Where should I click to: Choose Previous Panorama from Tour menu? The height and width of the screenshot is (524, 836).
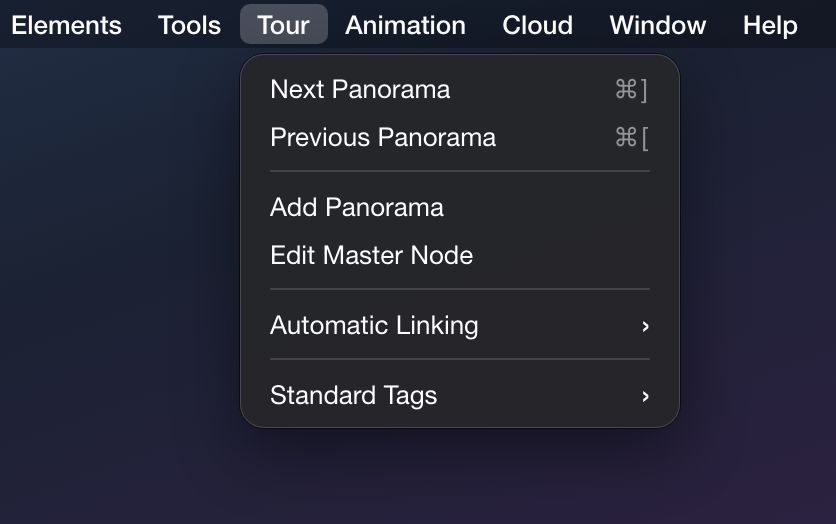tap(460, 138)
